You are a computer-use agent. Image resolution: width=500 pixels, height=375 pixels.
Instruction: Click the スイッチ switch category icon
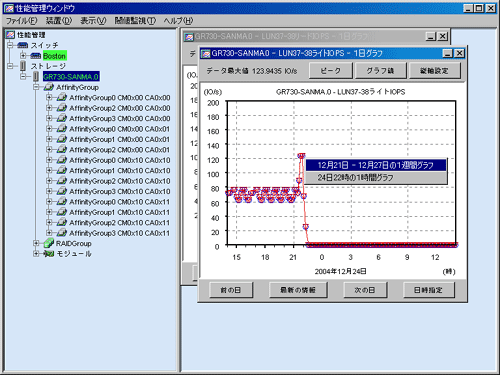22,45
